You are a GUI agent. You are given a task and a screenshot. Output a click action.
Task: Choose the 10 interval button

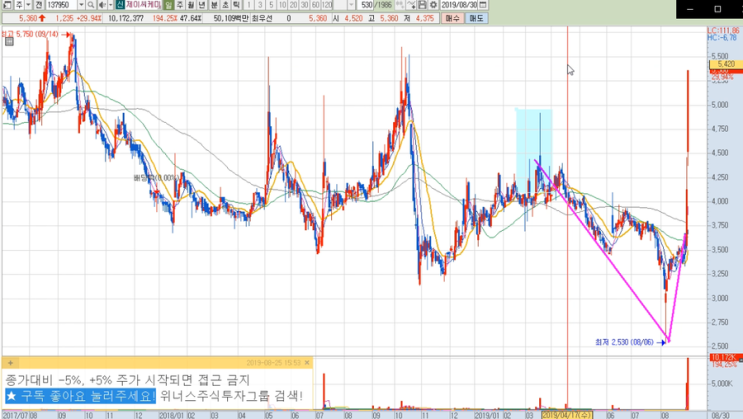coord(282,5)
